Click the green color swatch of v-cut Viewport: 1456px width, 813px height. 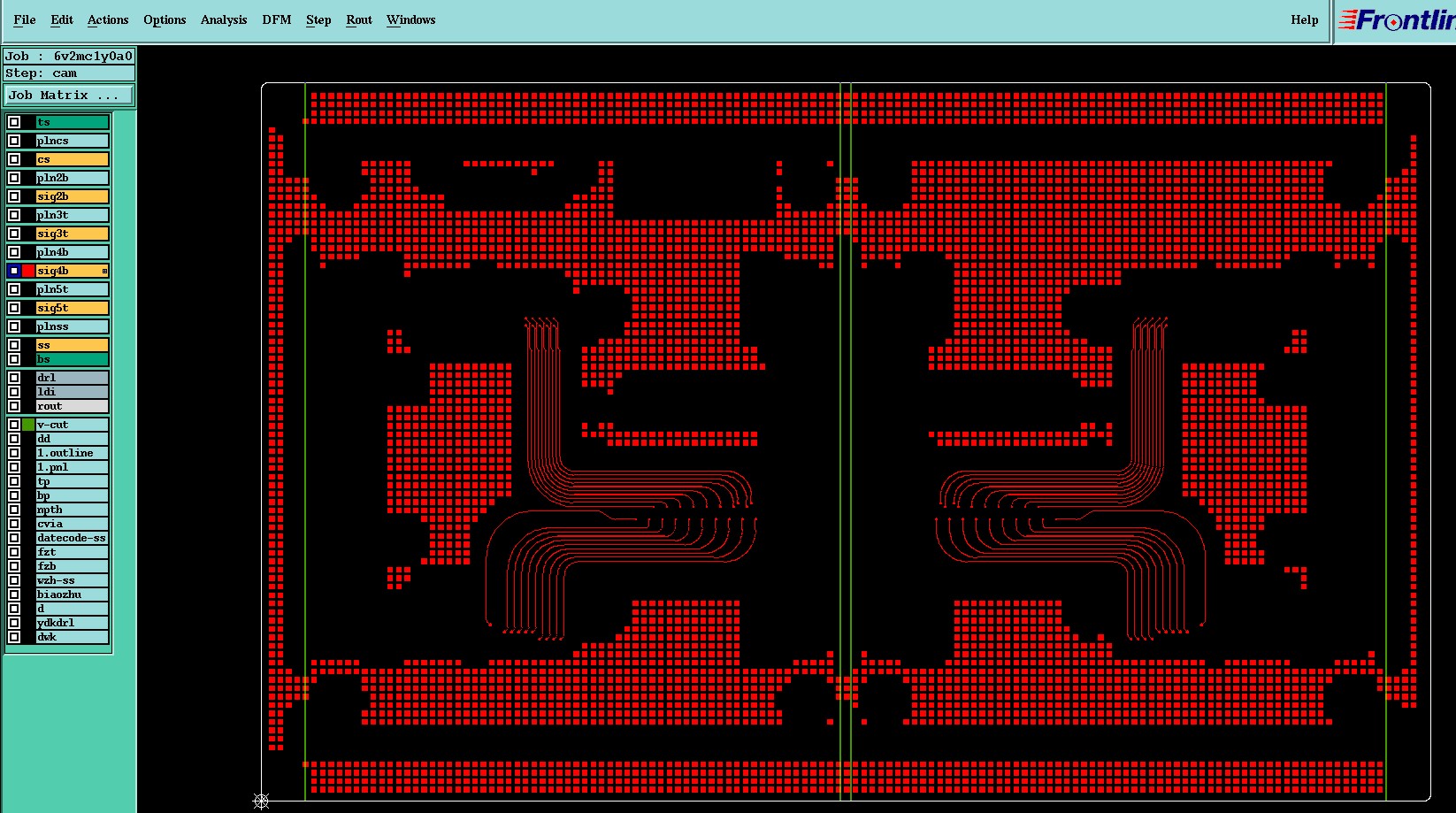click(x=28, y=425)
